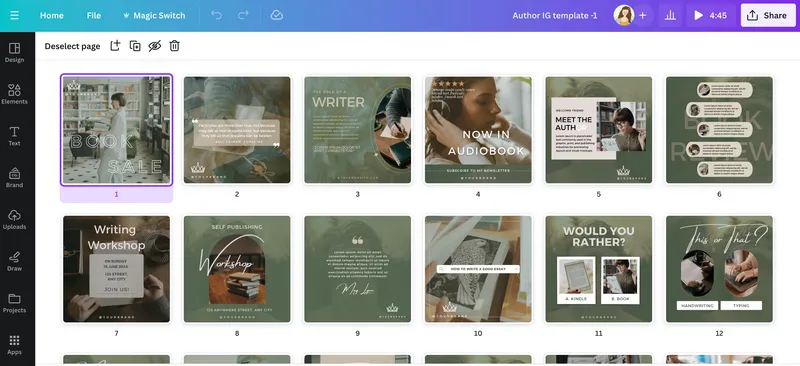The image size is (800, 366).
Task: Open the Design panel
Action: tap(14, 53)
